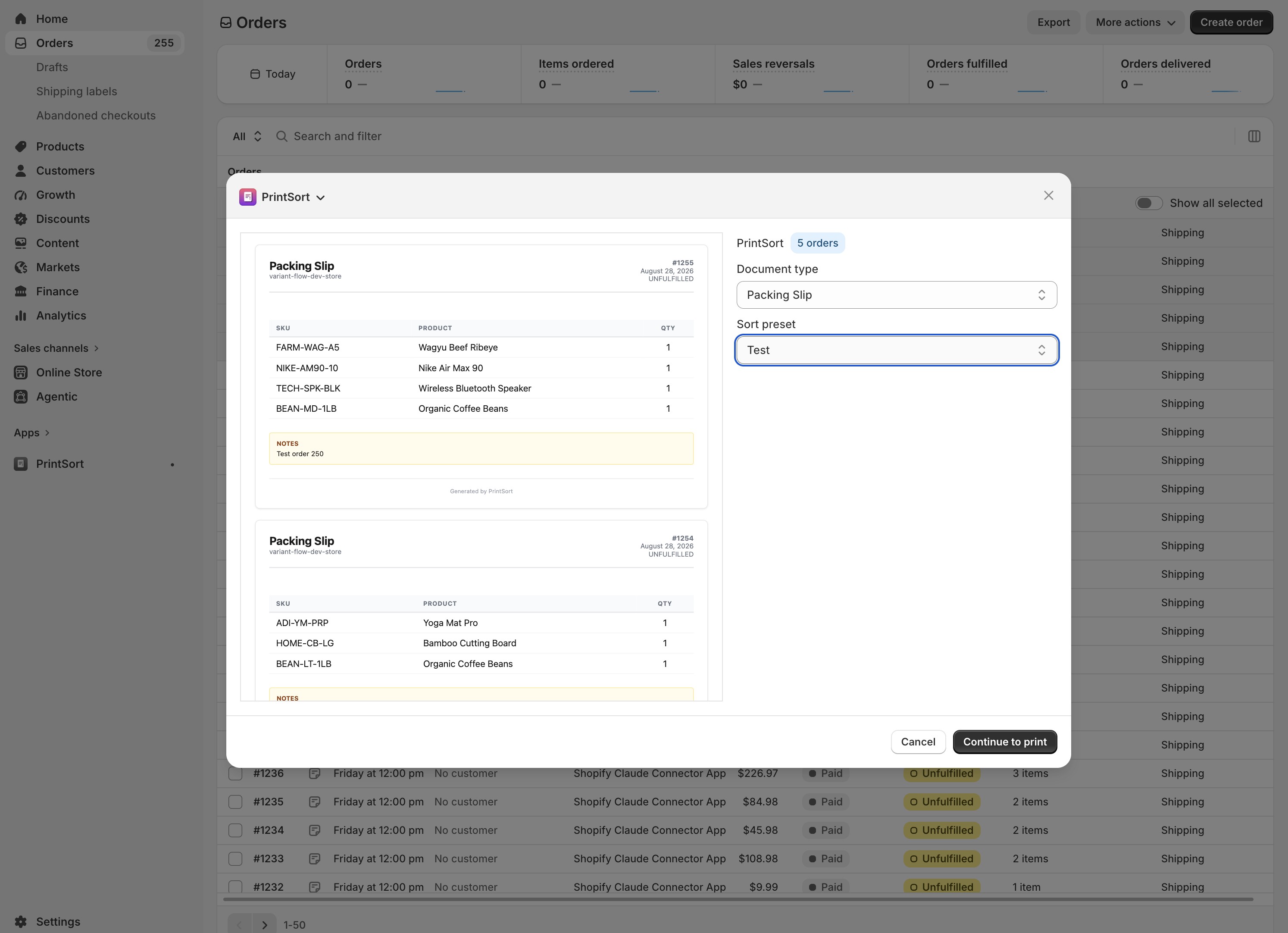This screenshot has width=1288, height=933.
Task: Click the 5 orders badge
Action: point(817,243)
